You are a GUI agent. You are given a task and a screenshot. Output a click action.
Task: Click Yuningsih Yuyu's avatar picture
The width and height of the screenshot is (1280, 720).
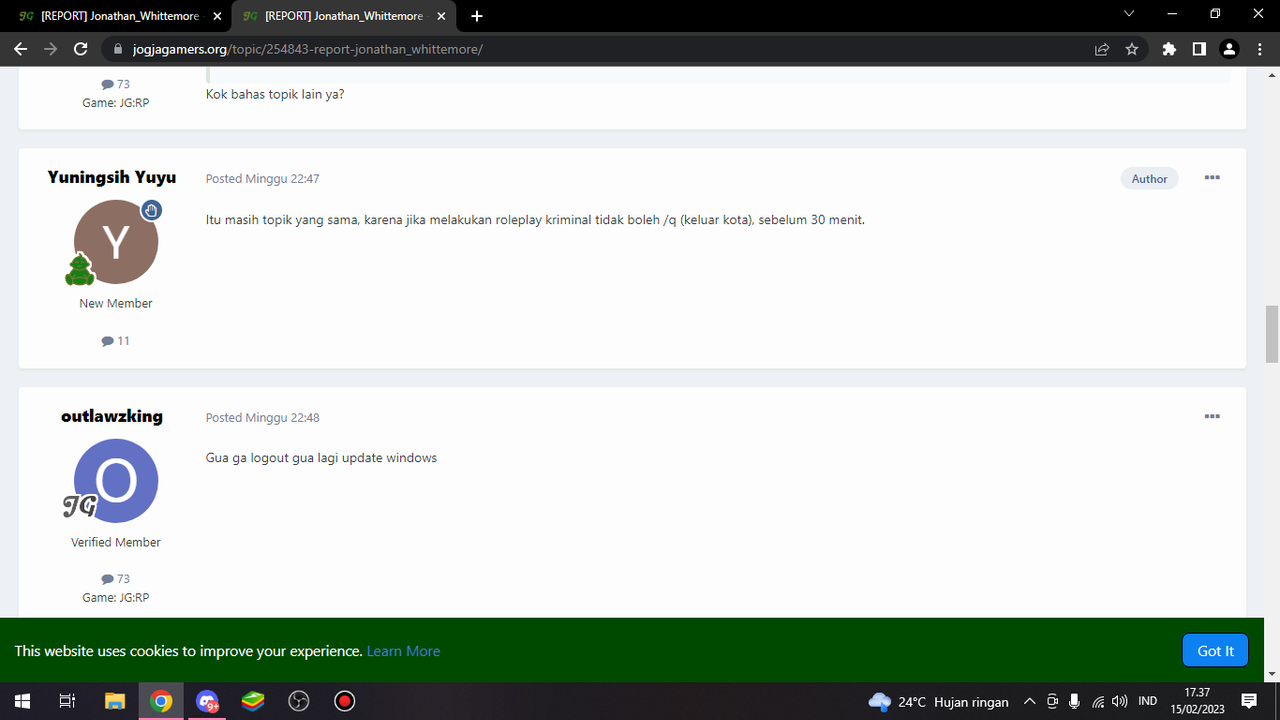[x=116, y=242]
